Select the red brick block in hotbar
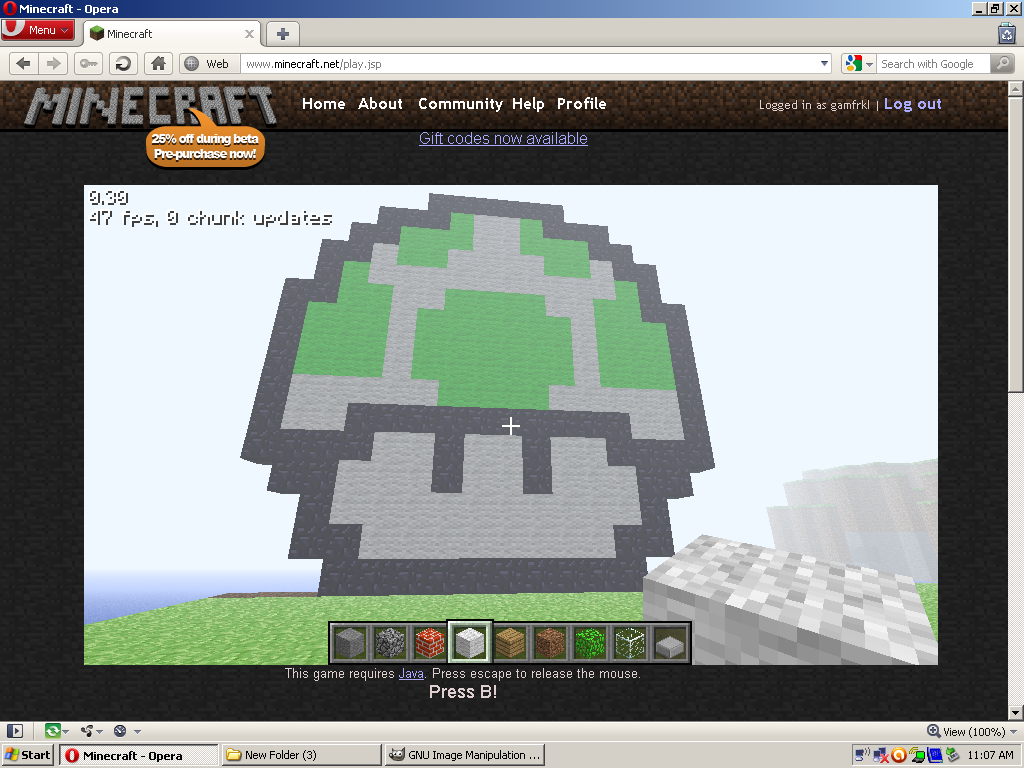This screenshot has height=768, width=1024. click(x=429, y=642)
